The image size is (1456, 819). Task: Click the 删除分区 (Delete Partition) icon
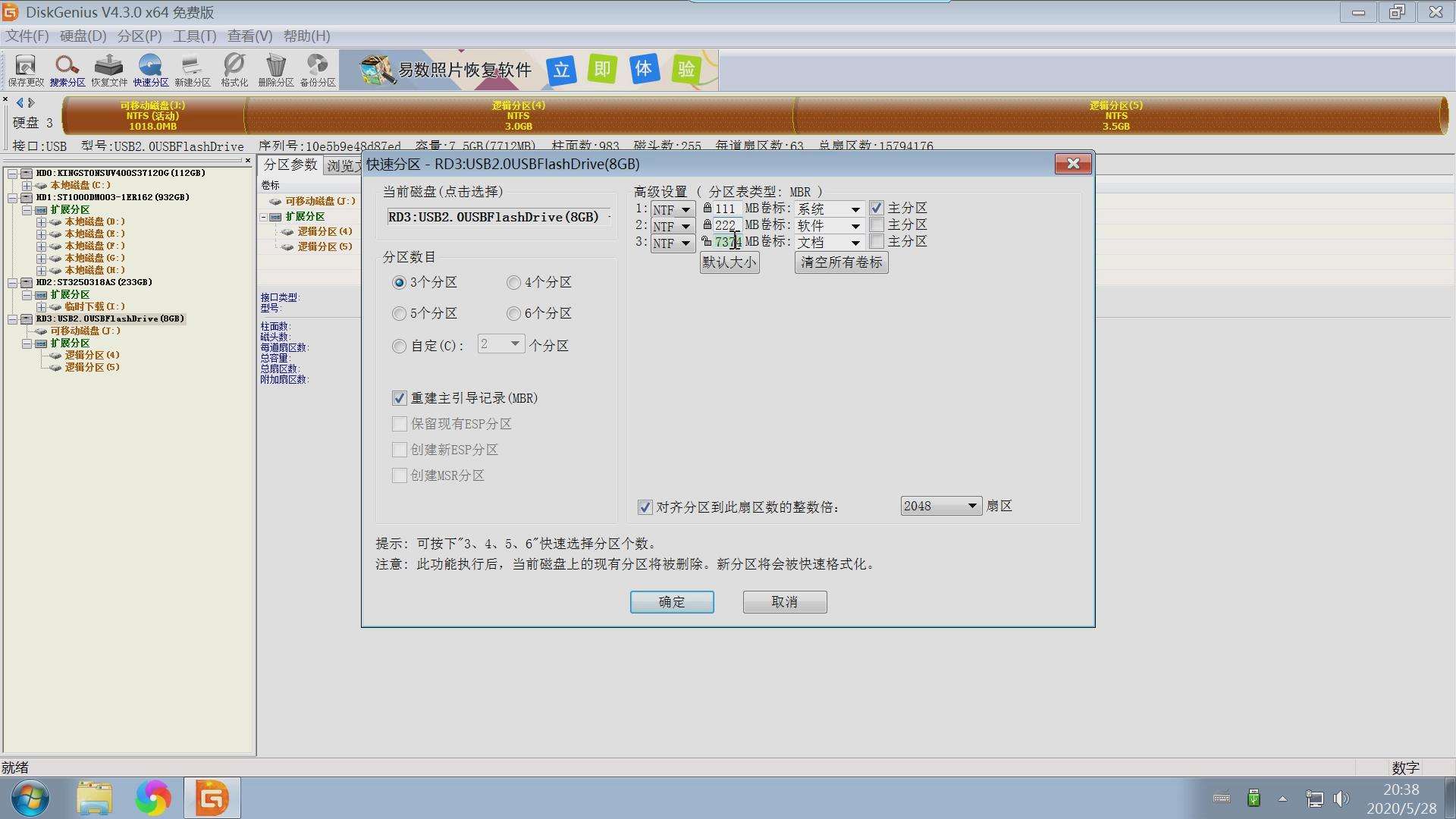[x=275, y=70]
